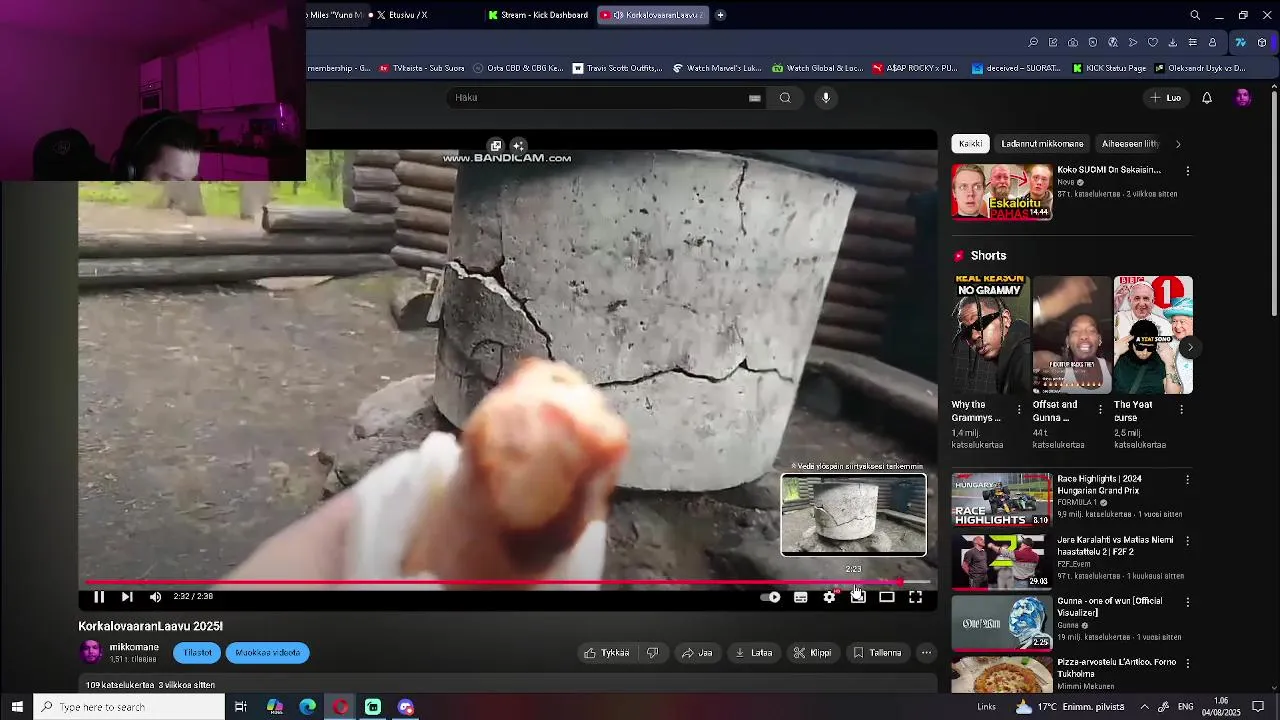Screen dimensions: 1280x720
Task: Dislike the video with thumbs down
Action: pyautogui.click(x=653, y=653)
